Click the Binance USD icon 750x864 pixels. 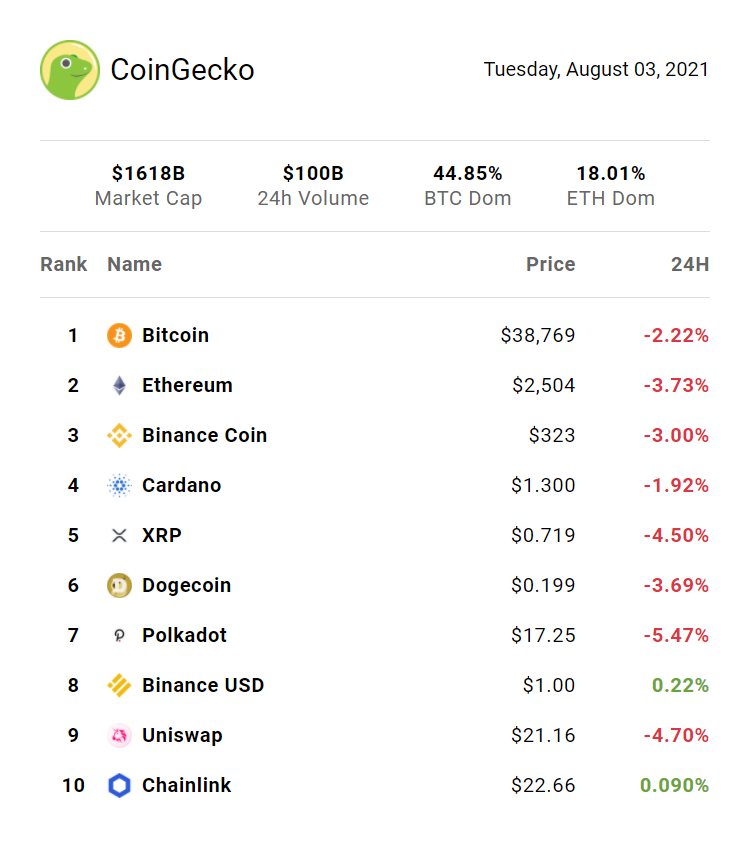point(119,685)
